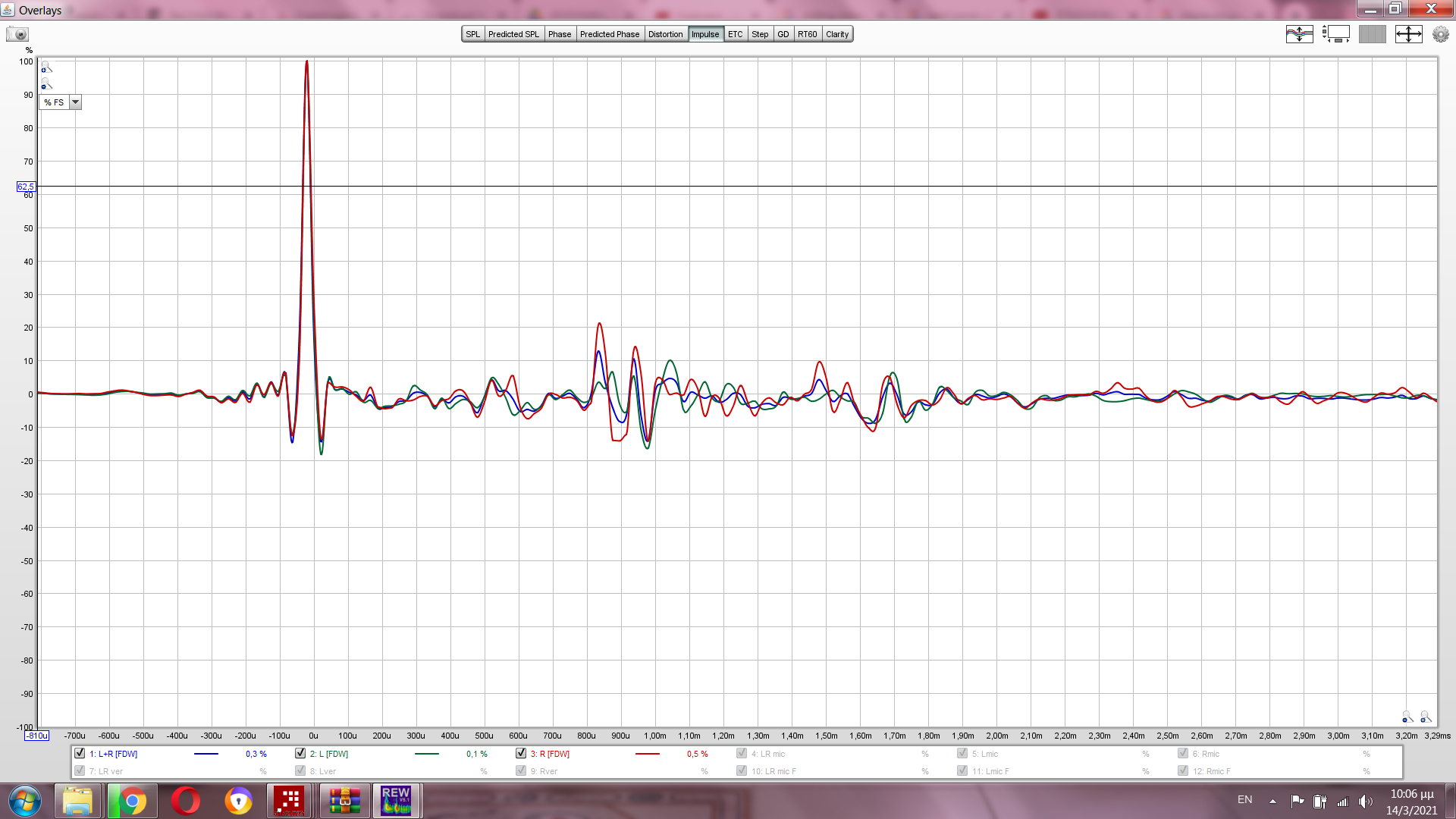Uncheck trace 3: R [FDW]

coord(521,753)
